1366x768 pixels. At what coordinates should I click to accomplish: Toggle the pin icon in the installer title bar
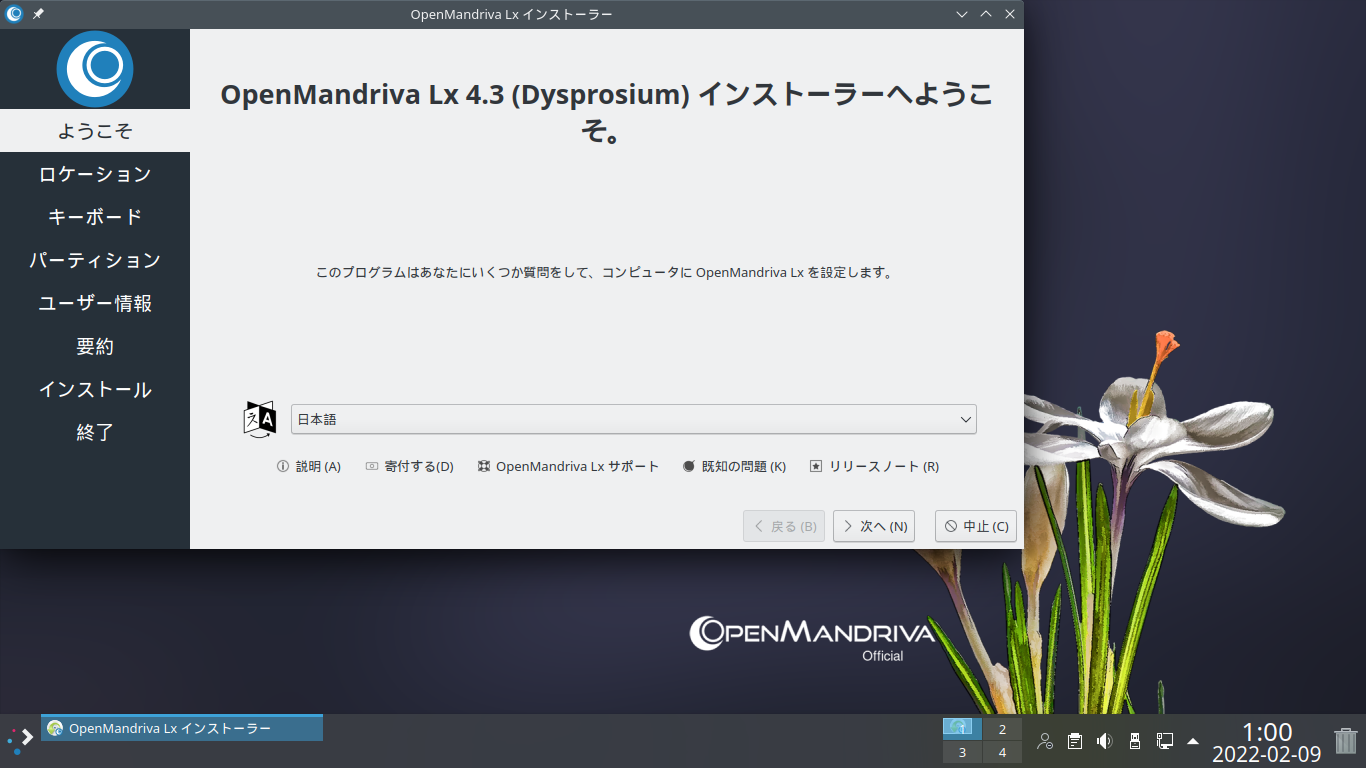(x=38, y=14)
